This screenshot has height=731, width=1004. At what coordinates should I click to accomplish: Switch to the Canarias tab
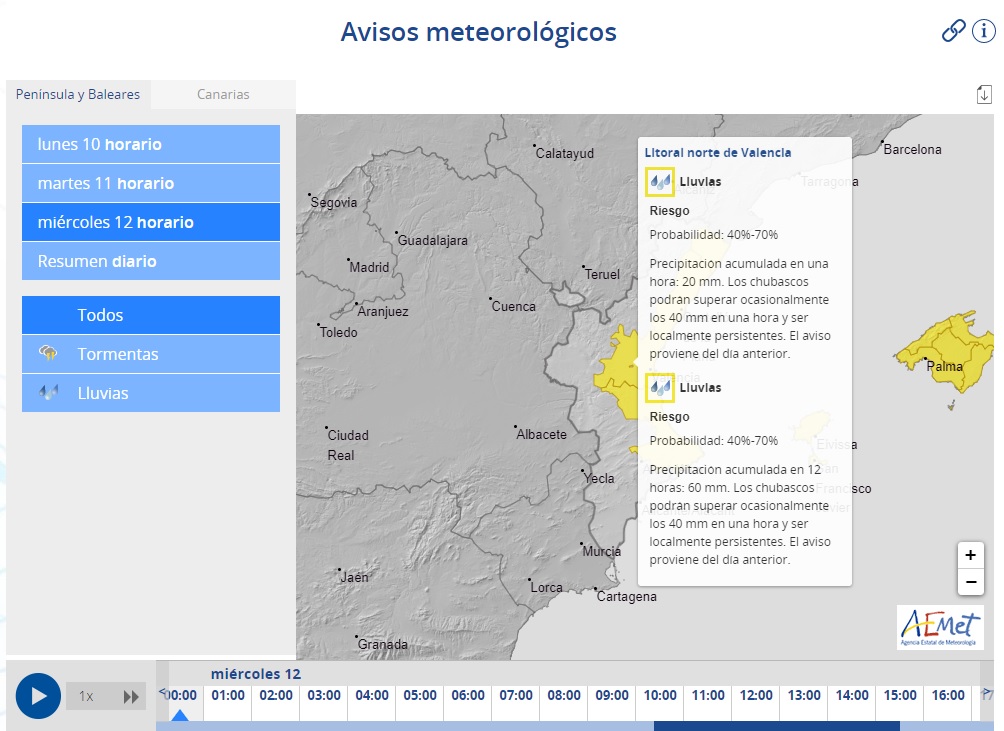click(223, 94)
